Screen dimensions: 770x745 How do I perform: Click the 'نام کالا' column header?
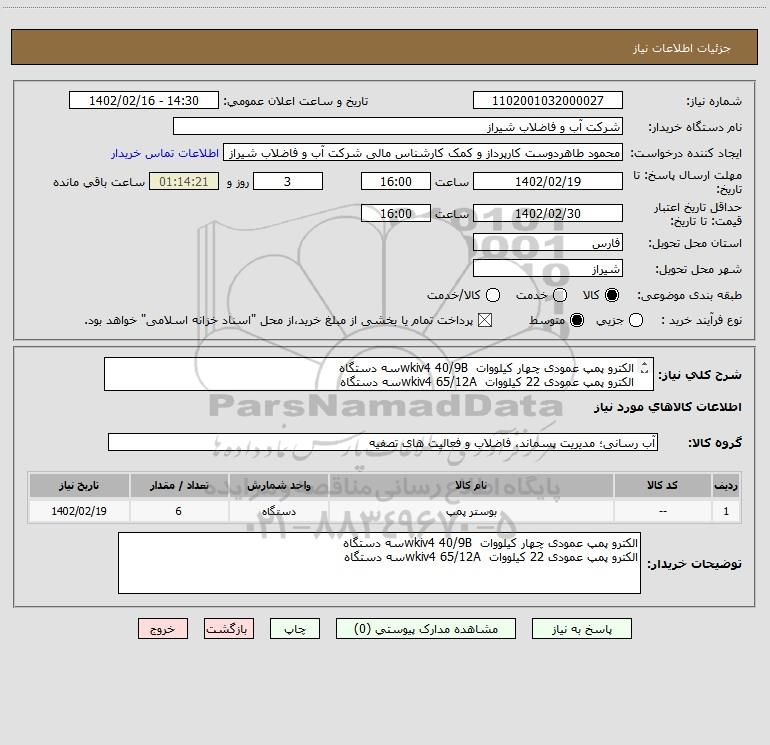[471, 485]
